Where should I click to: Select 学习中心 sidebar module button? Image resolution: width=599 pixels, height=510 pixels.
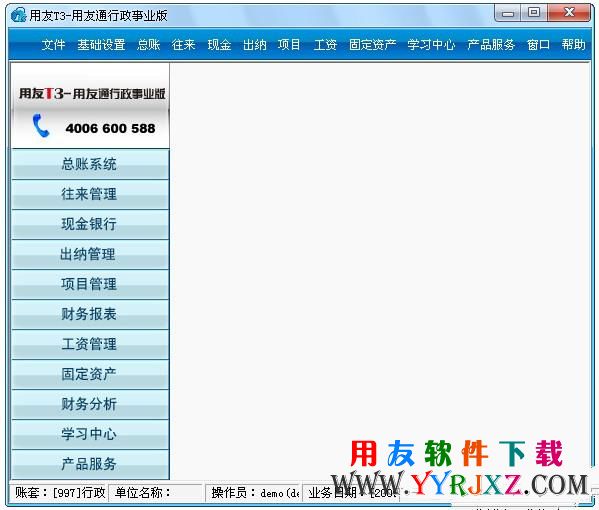point(90,434)
